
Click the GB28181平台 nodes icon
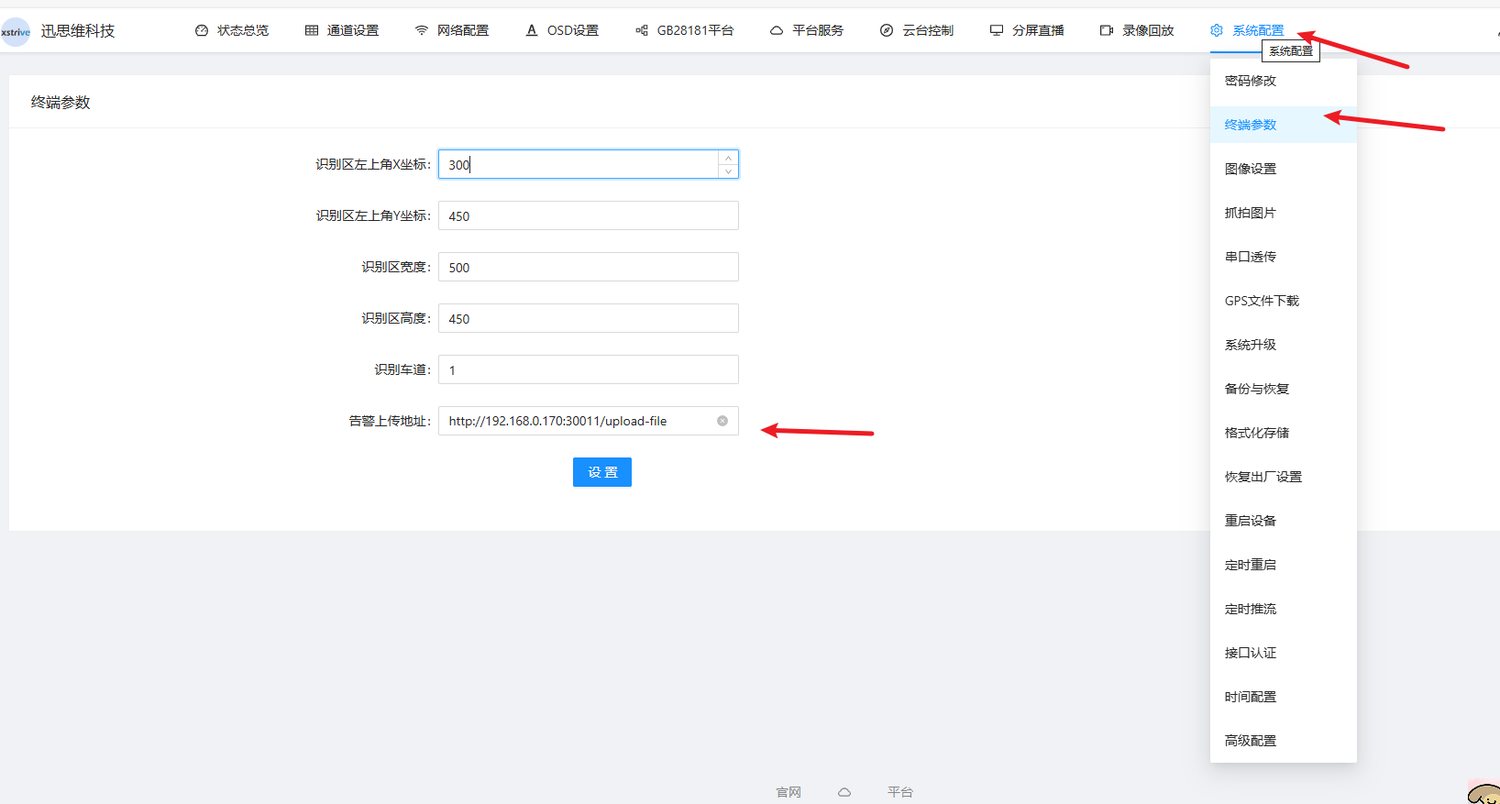[x=642, y=31]
